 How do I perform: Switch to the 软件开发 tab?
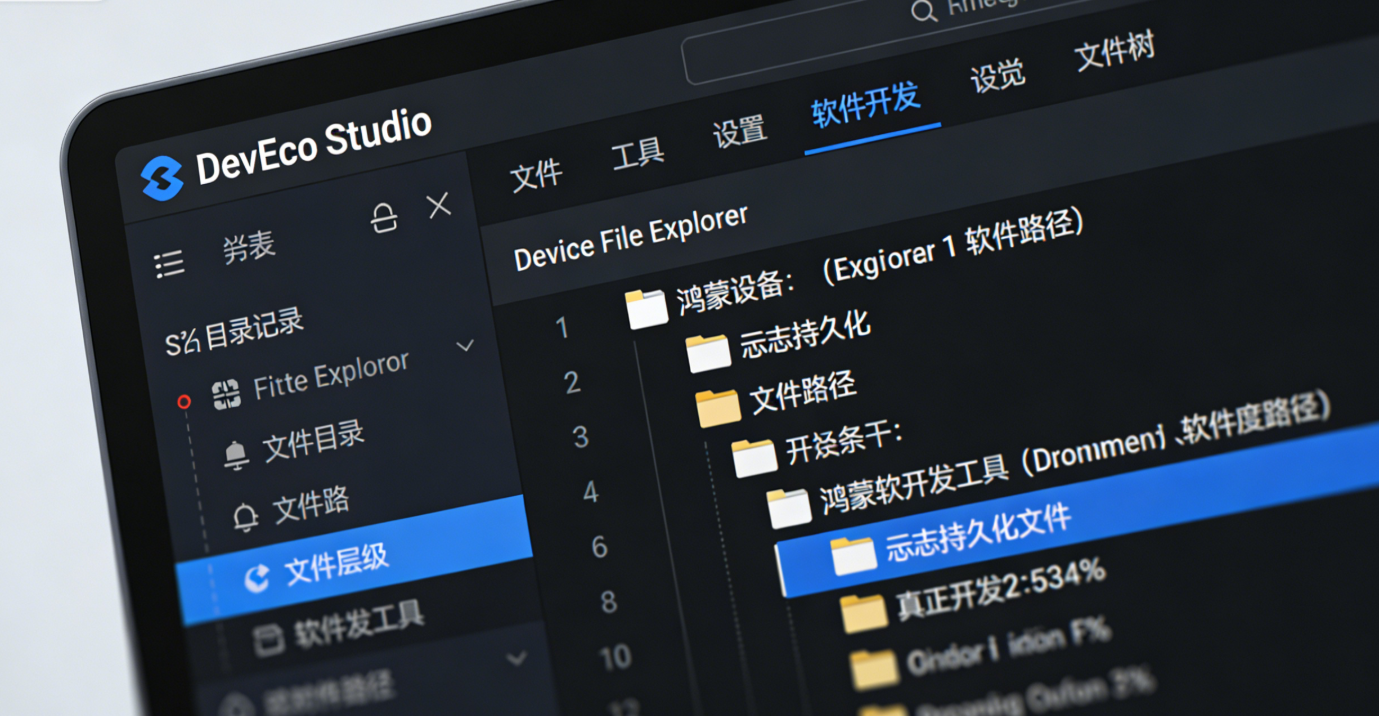tap(866, 105)
